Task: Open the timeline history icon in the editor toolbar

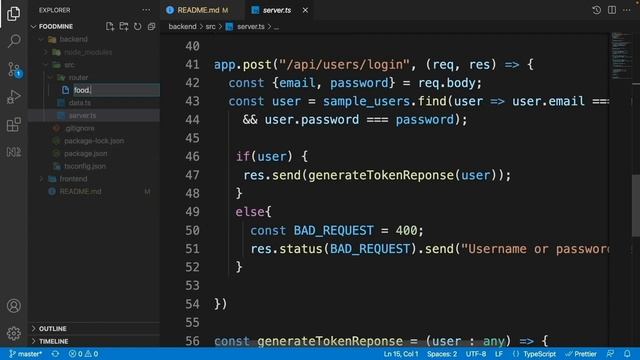Action: (596, 10)
